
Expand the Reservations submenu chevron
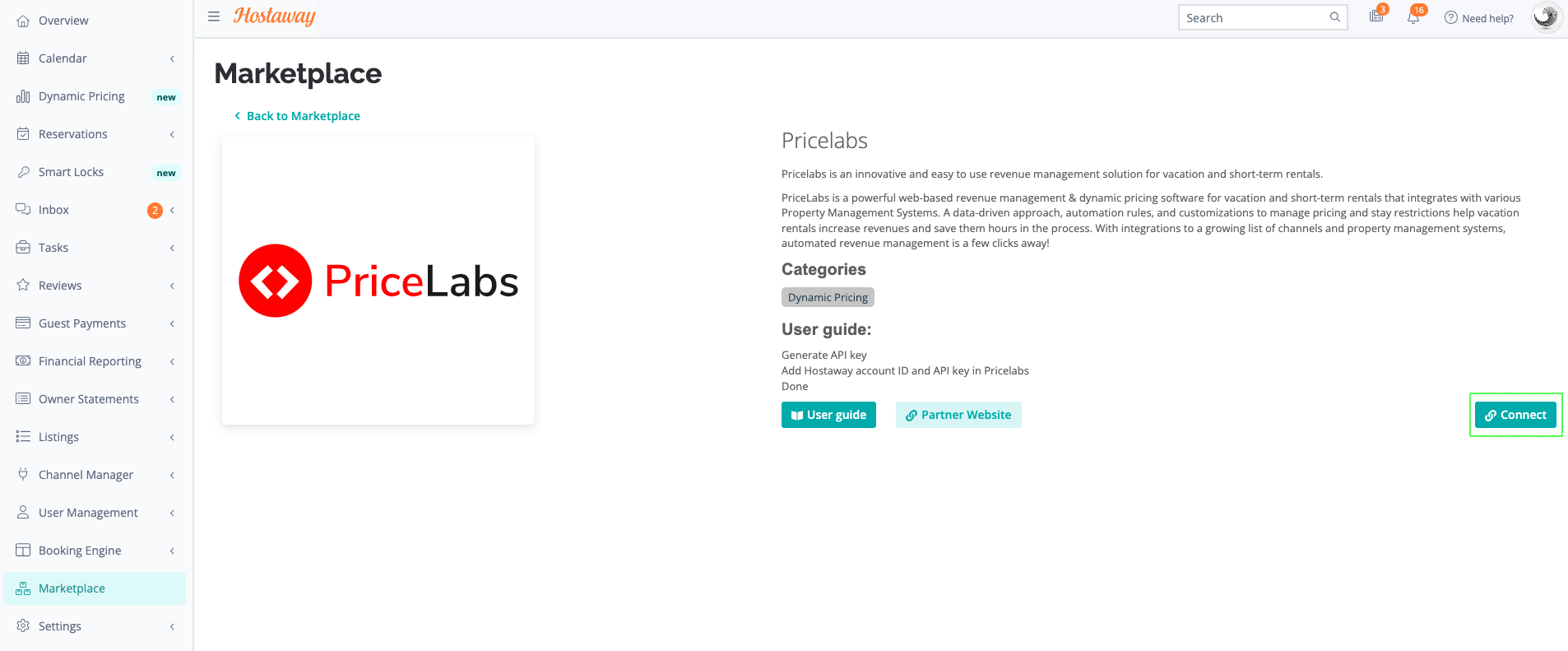pyautogui.click(x=172, y=134)
